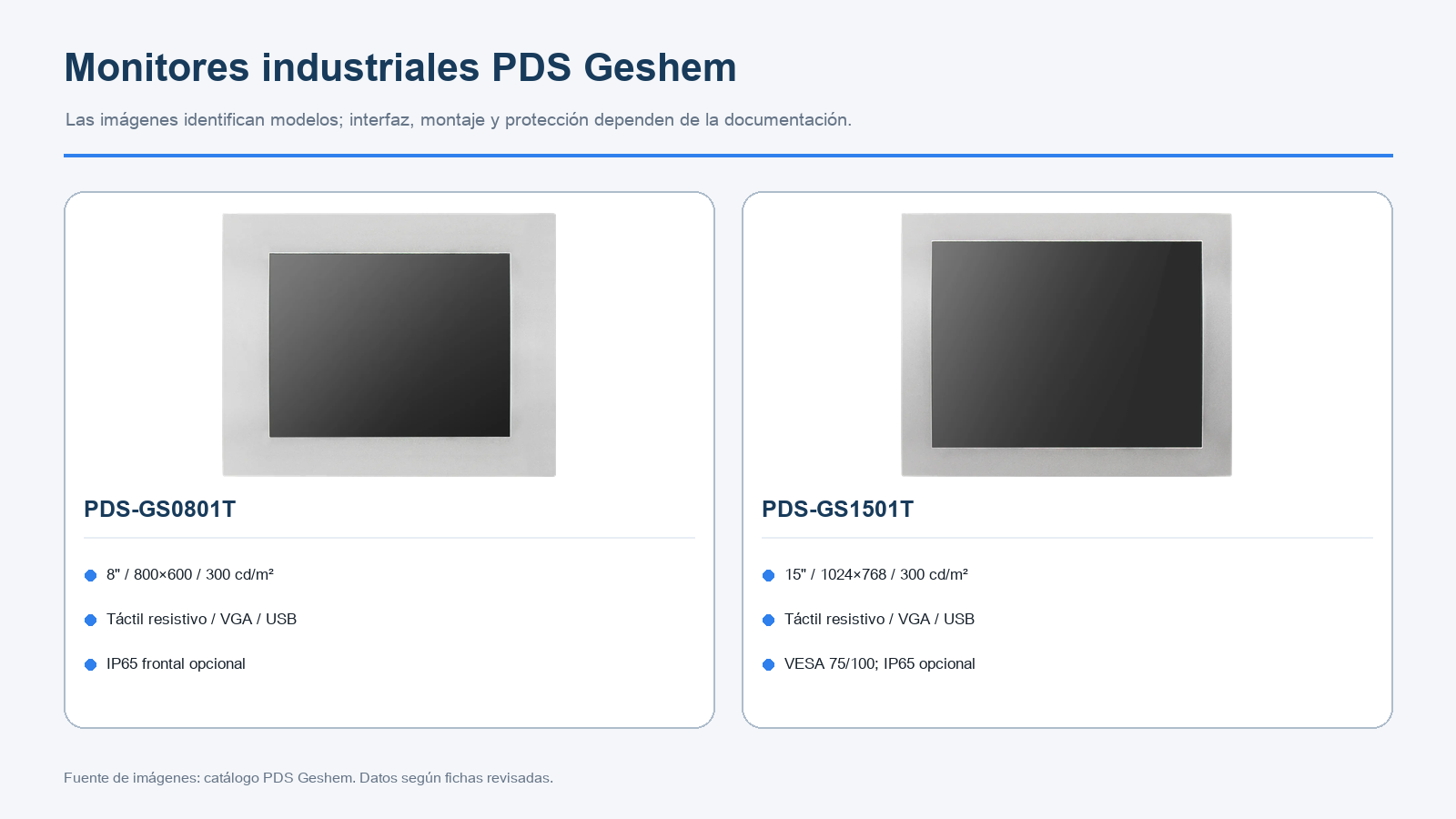
Task: Click Táctil resistivo line under PDS-GS1501T
Action: [879, 620]
